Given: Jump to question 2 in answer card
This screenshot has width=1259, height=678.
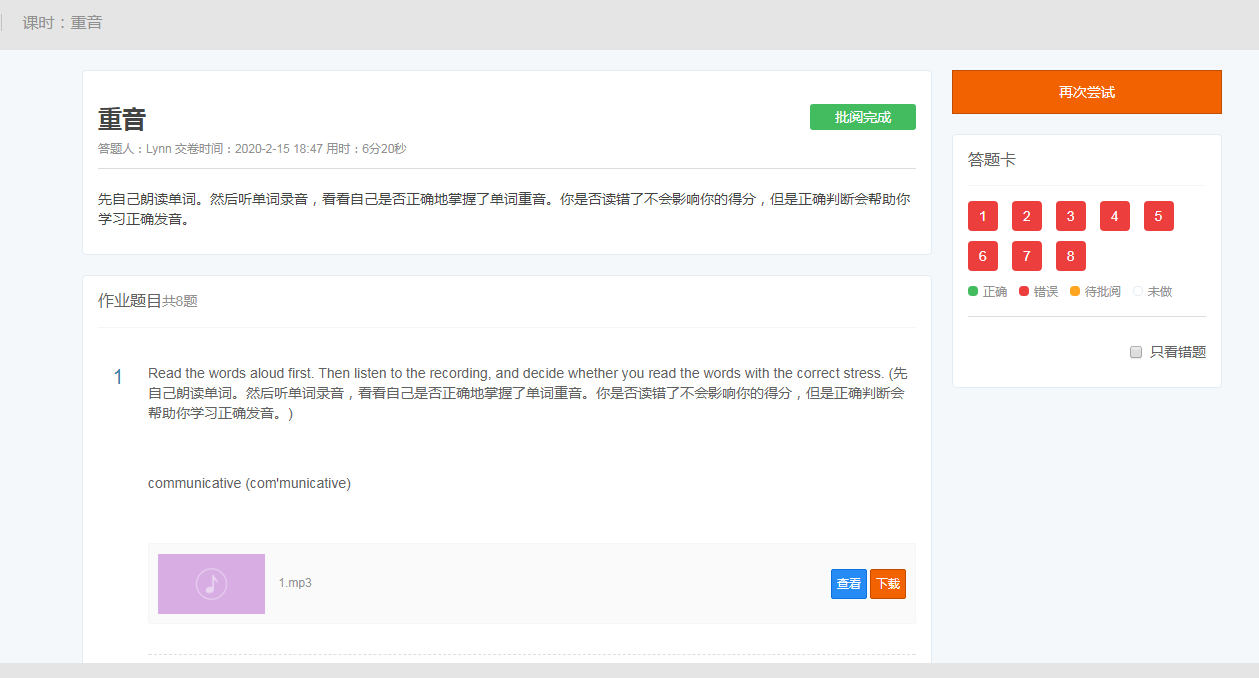Looking at the screenshot, I should click(x=1026, y=216).
